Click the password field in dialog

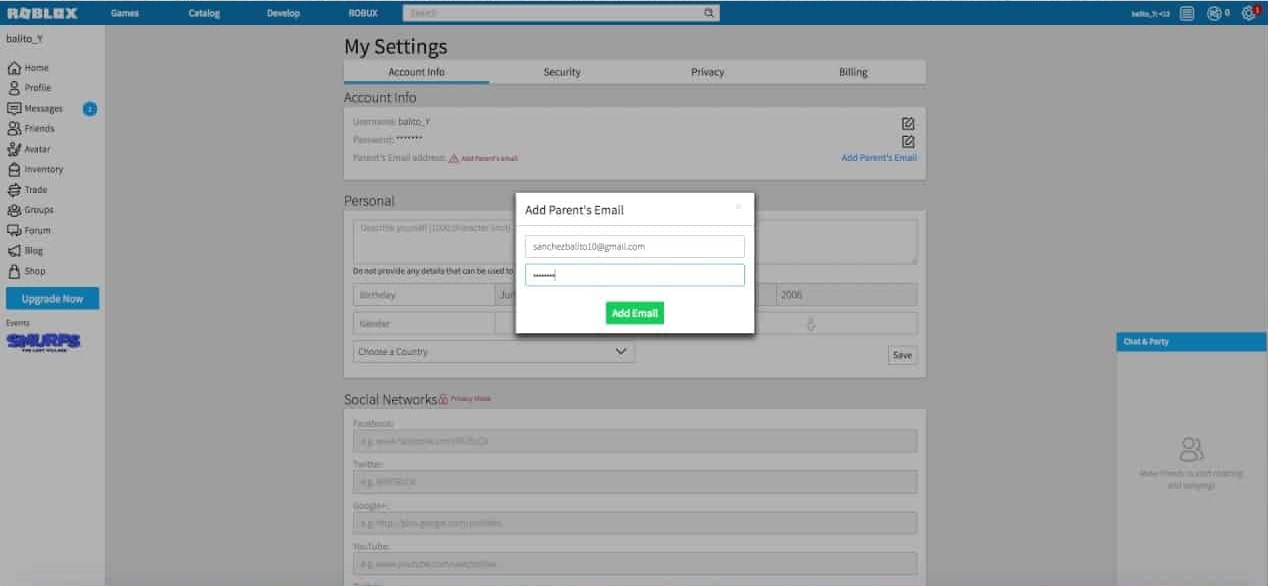[634, 275]
